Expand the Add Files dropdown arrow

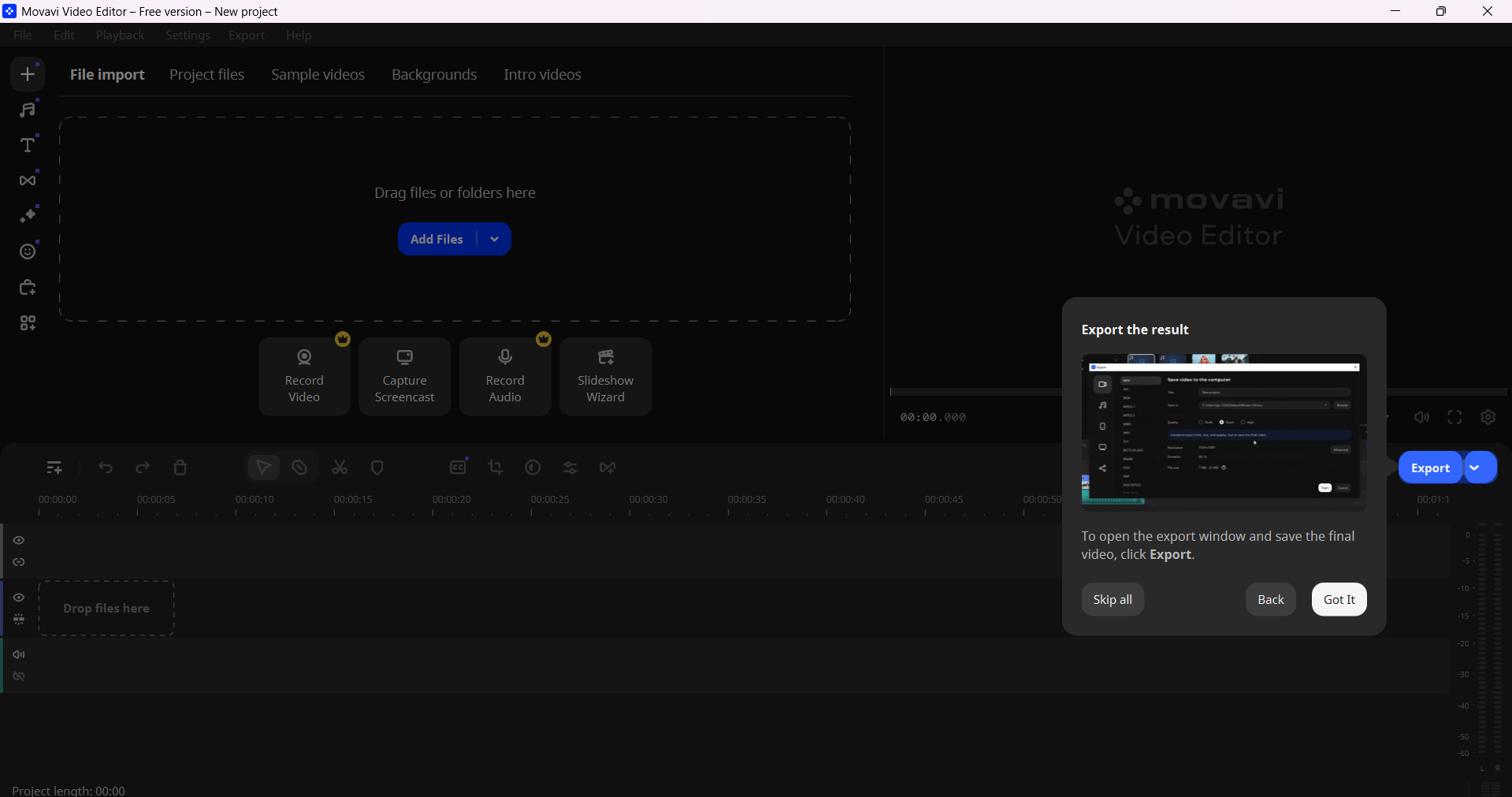click(x=494, y=240)
